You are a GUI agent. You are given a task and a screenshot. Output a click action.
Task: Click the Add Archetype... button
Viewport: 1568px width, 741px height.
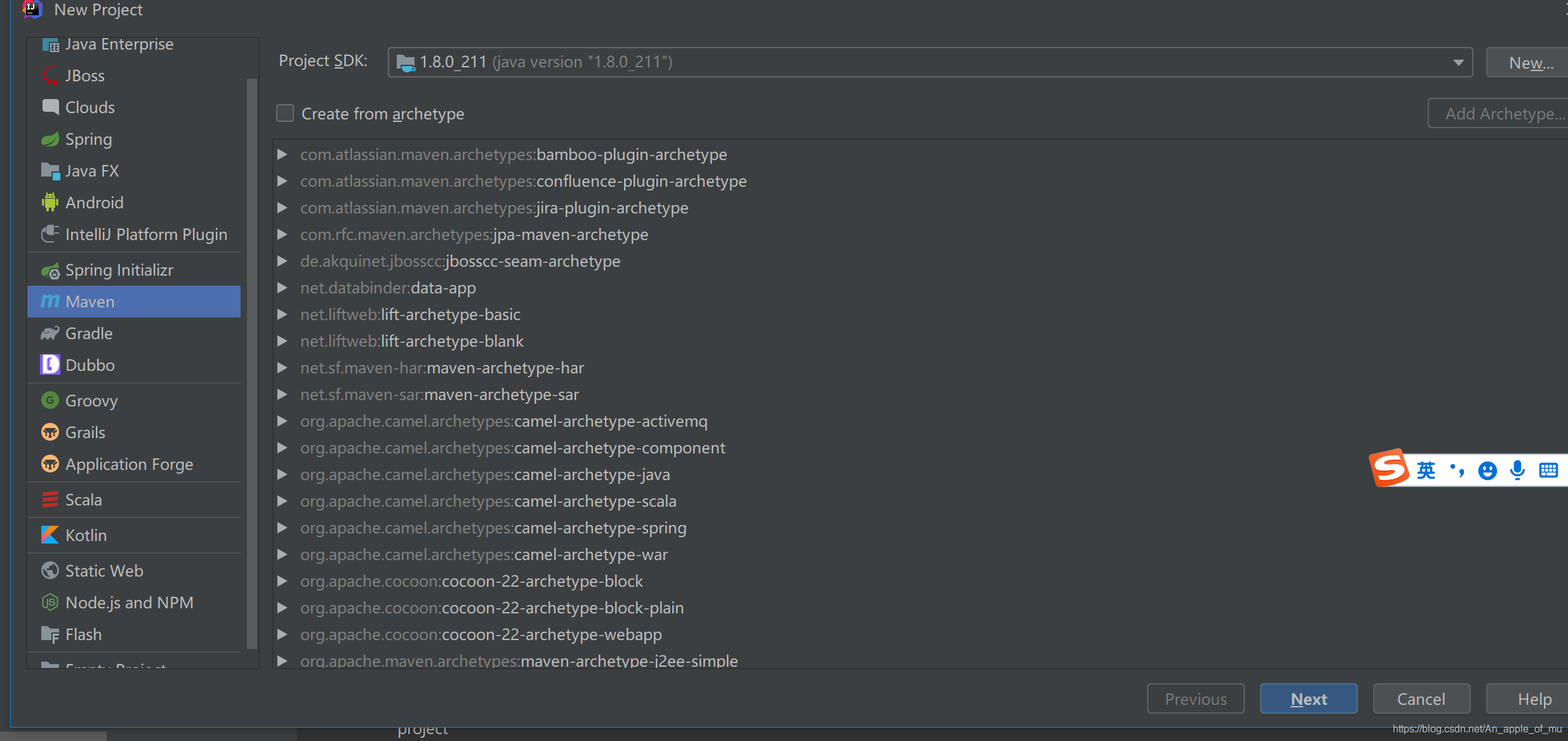click(1499, 113)
